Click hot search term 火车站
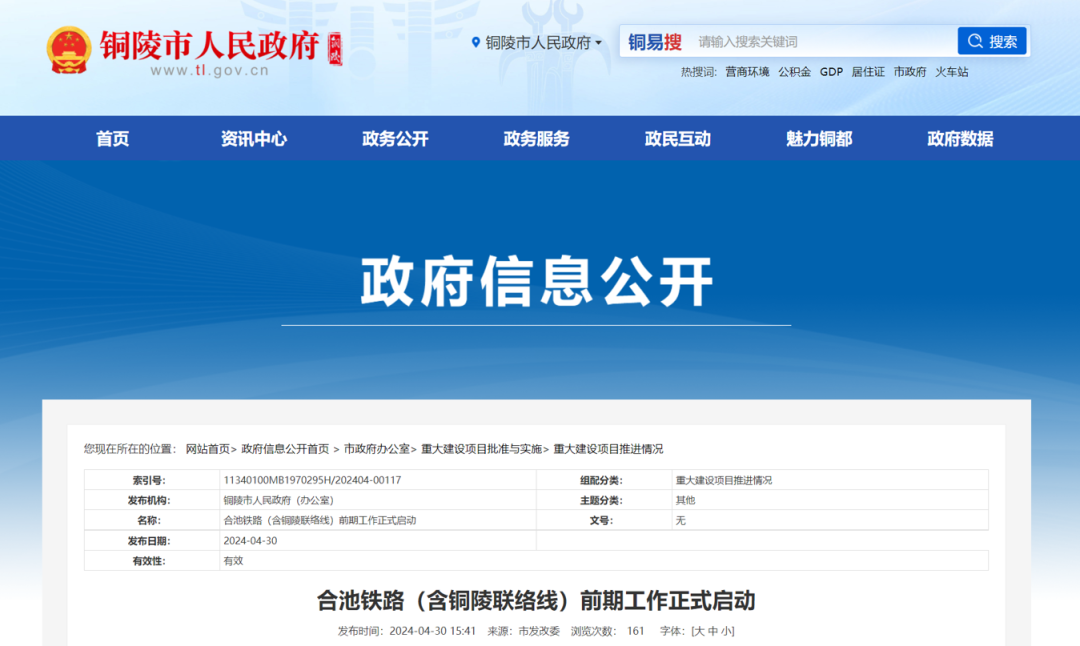The image size is (1080, 646). [951, 72]
